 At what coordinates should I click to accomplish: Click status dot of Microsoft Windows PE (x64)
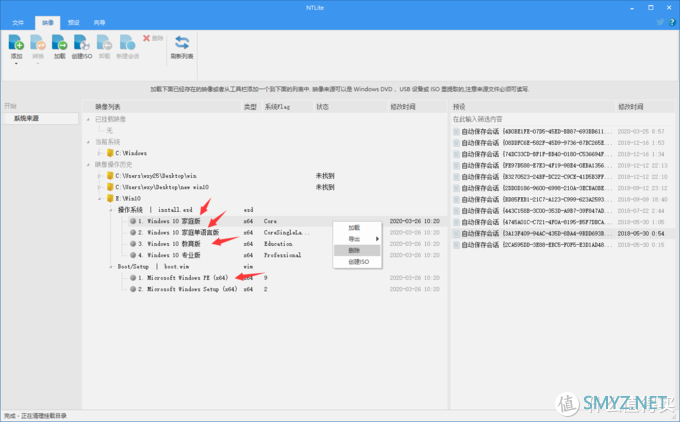coord(133,278)
